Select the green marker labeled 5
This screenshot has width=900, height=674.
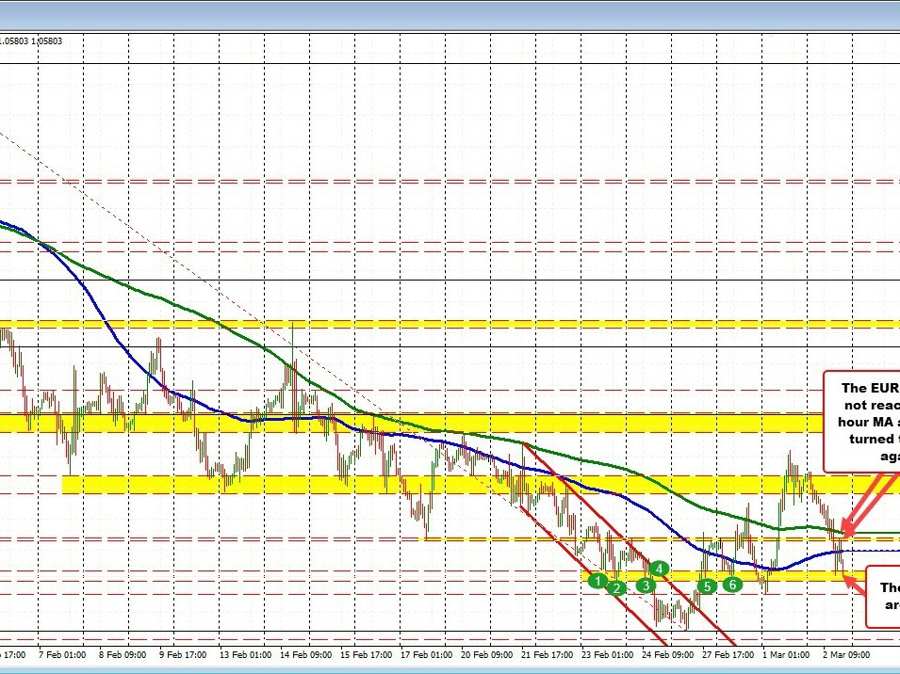706,586
